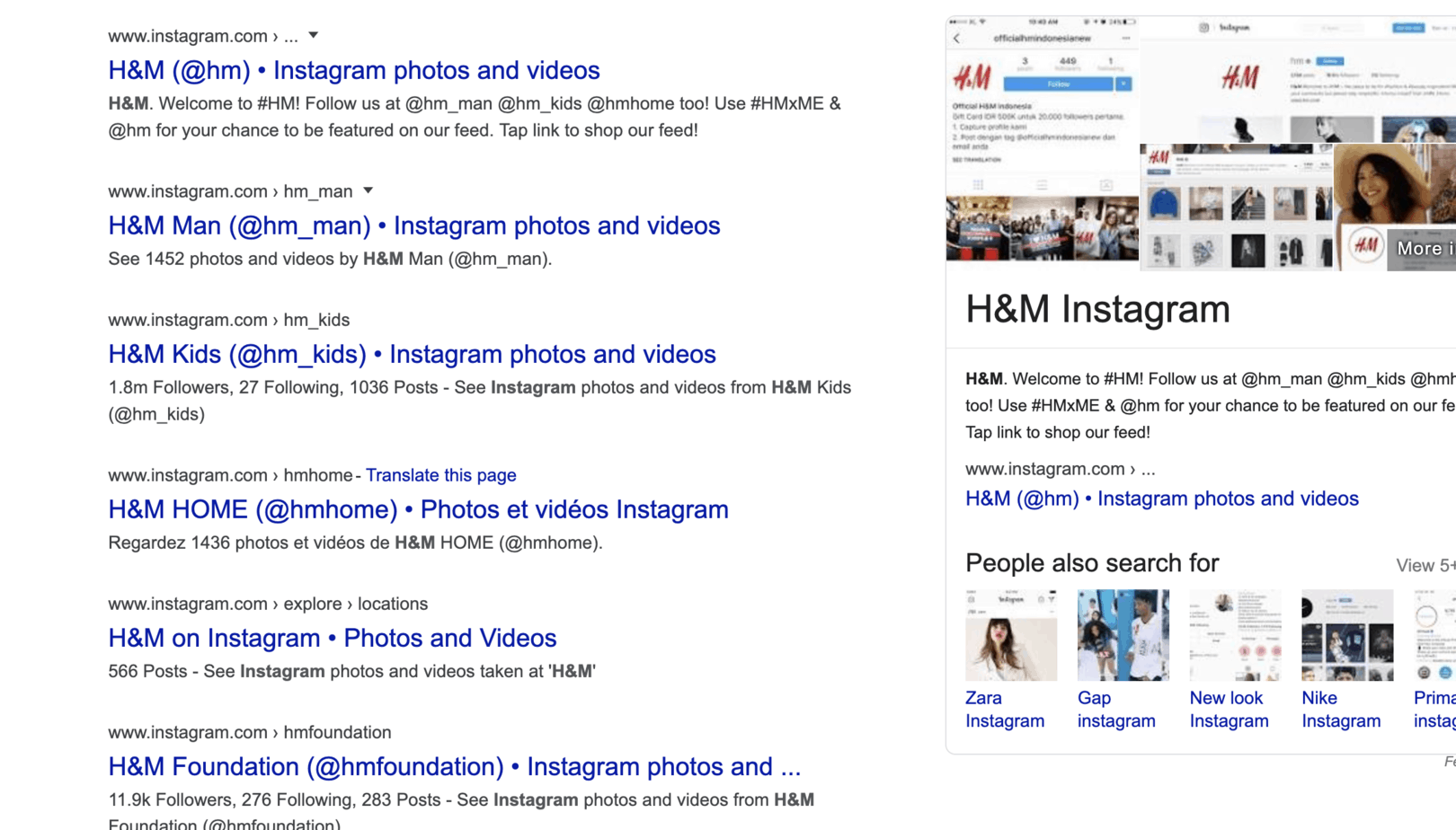Select the New look Instagram thumbnail
1456x830 pixels.
(1235, 635)
